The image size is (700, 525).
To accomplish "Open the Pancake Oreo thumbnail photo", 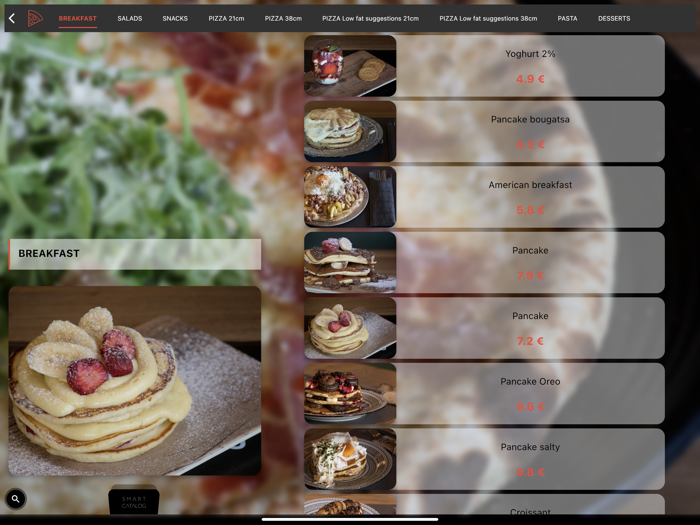I will (350, 393).
